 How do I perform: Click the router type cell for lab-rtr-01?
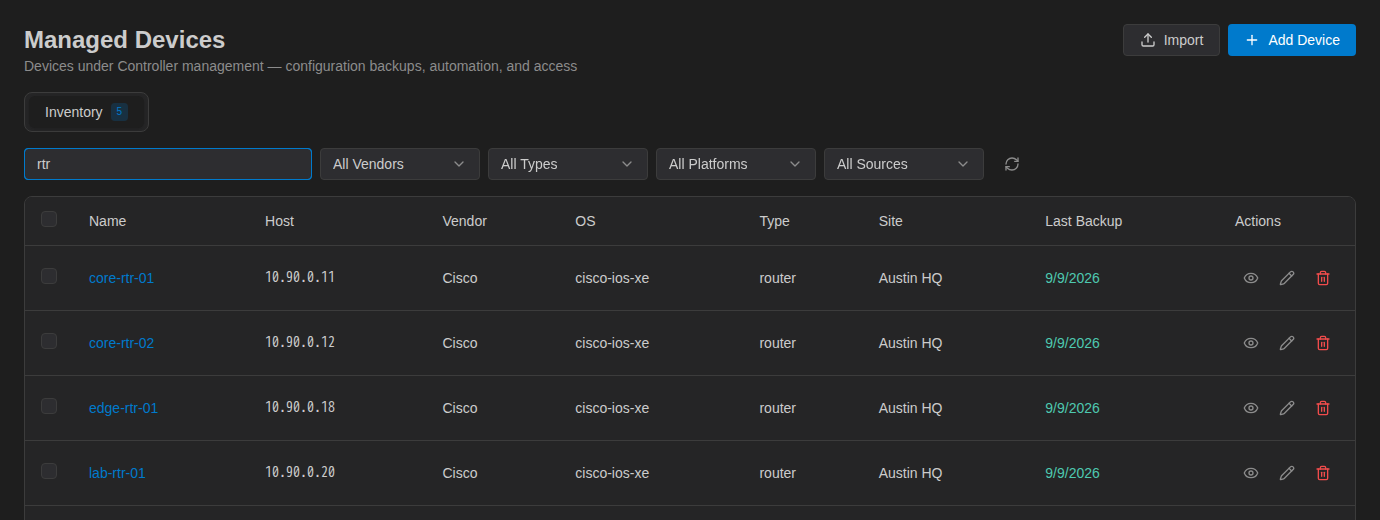[777, 473]
